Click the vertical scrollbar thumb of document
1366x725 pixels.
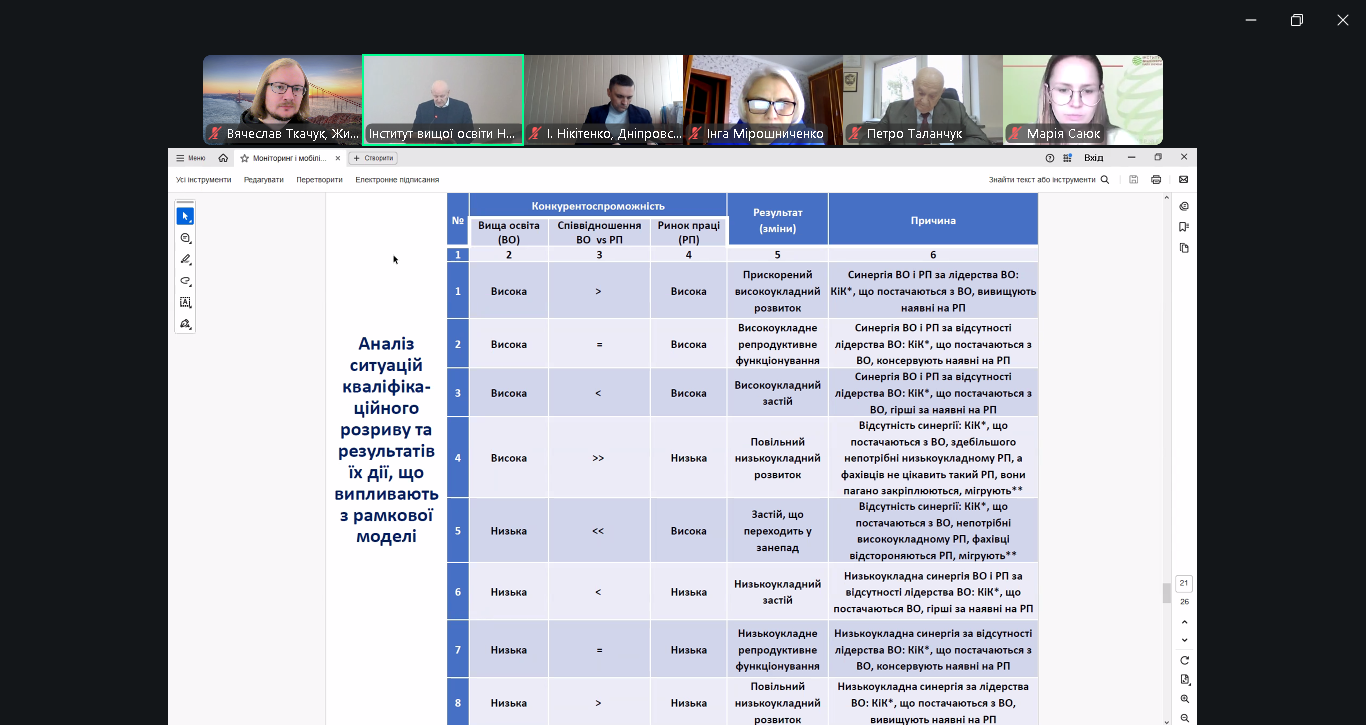coord(1166,593)
